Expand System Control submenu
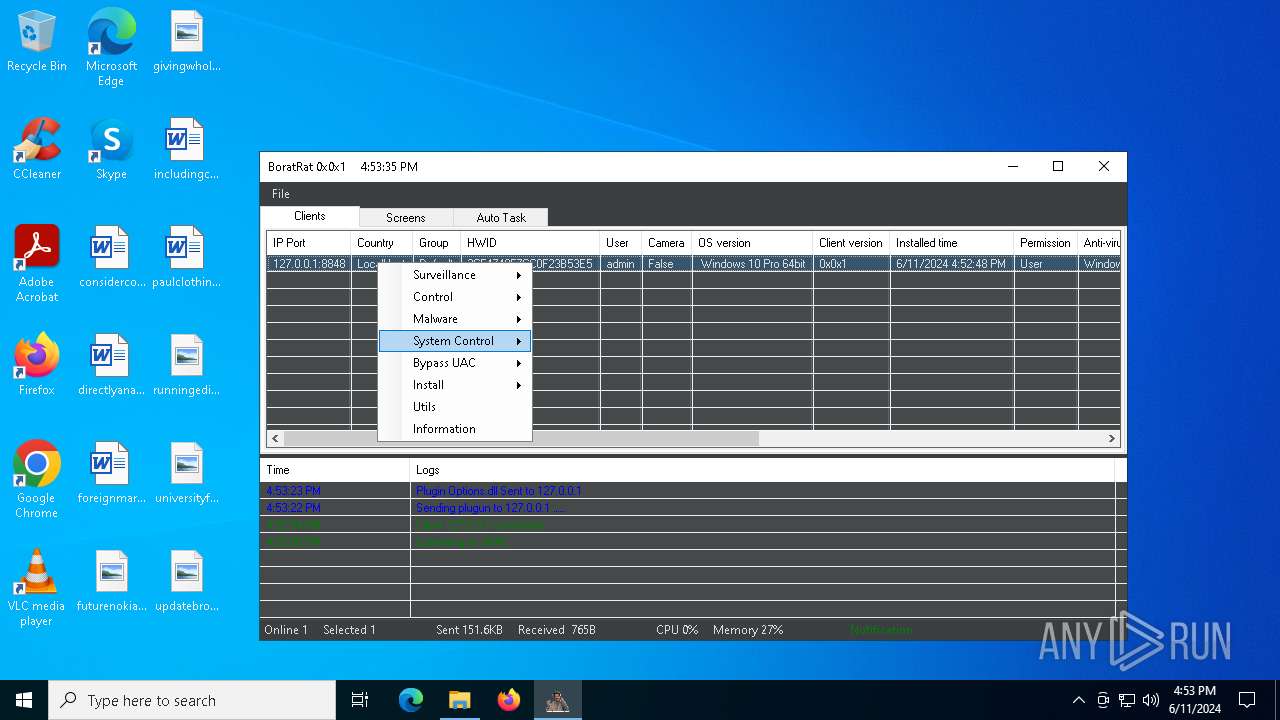 click(x=455, y=341)
